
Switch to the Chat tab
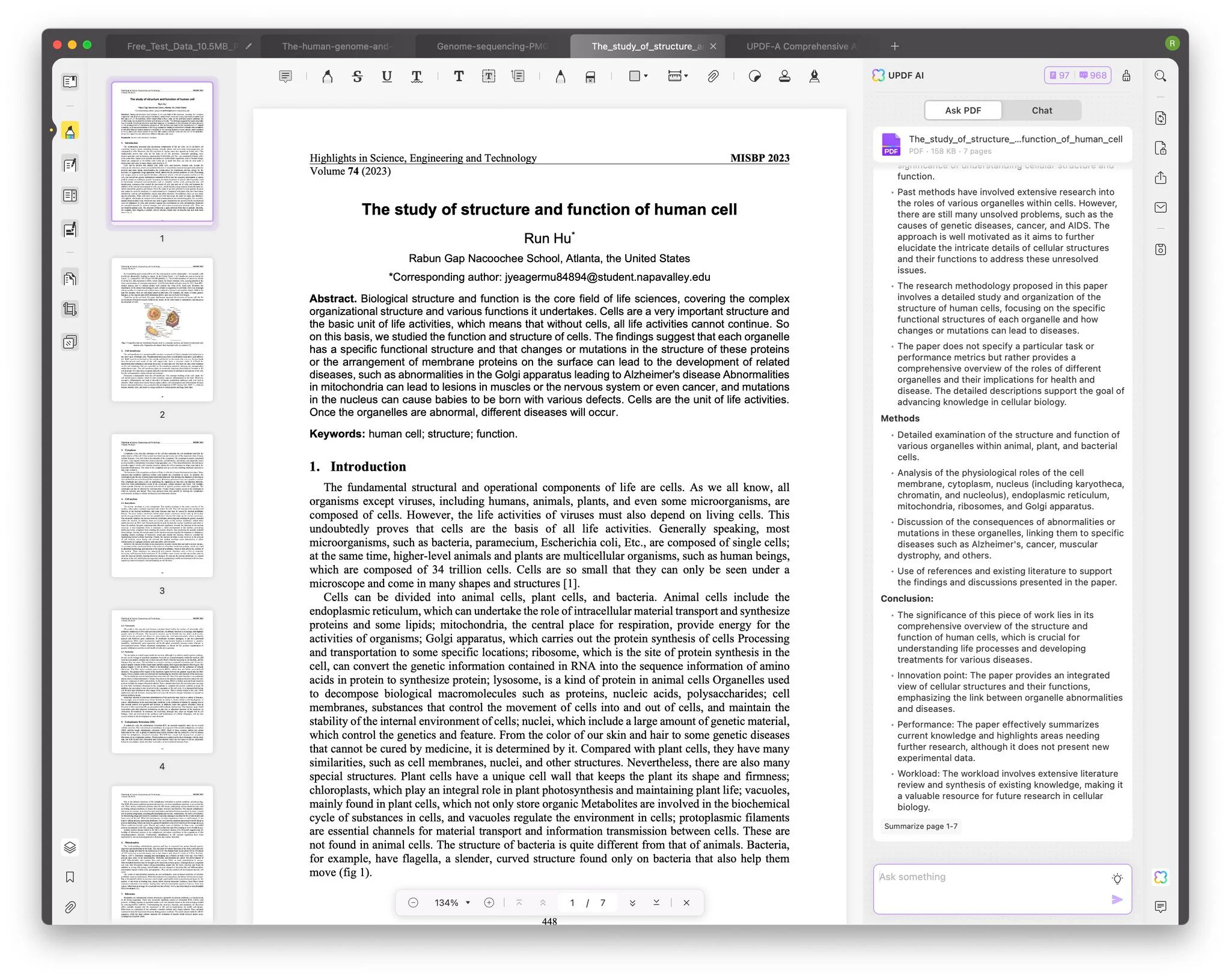[x=1041, y=110]
